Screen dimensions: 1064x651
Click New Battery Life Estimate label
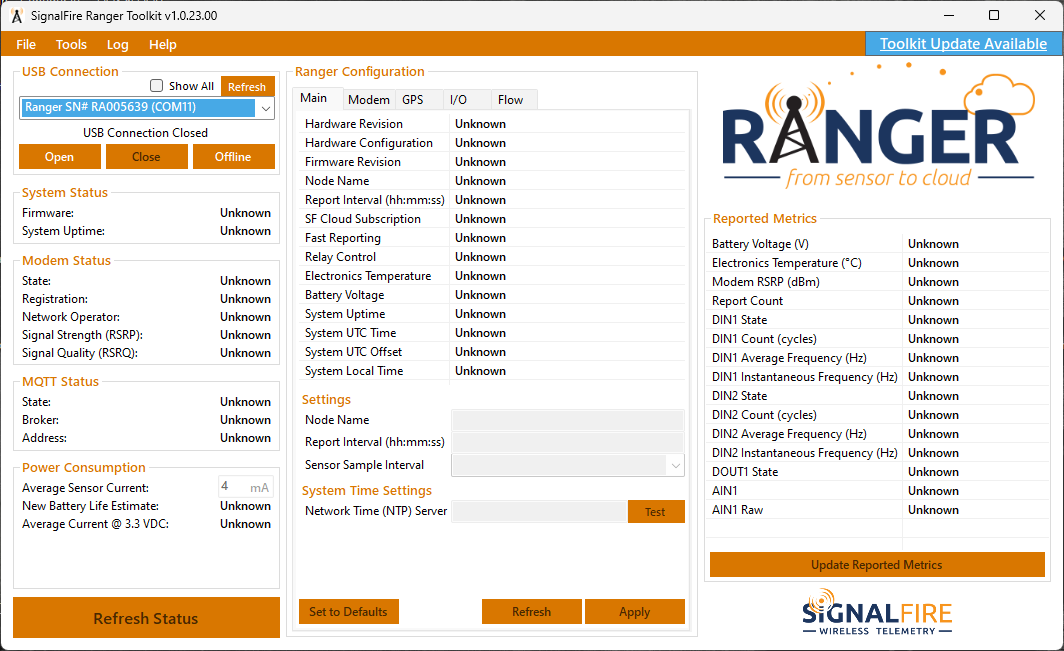[90, 506]
